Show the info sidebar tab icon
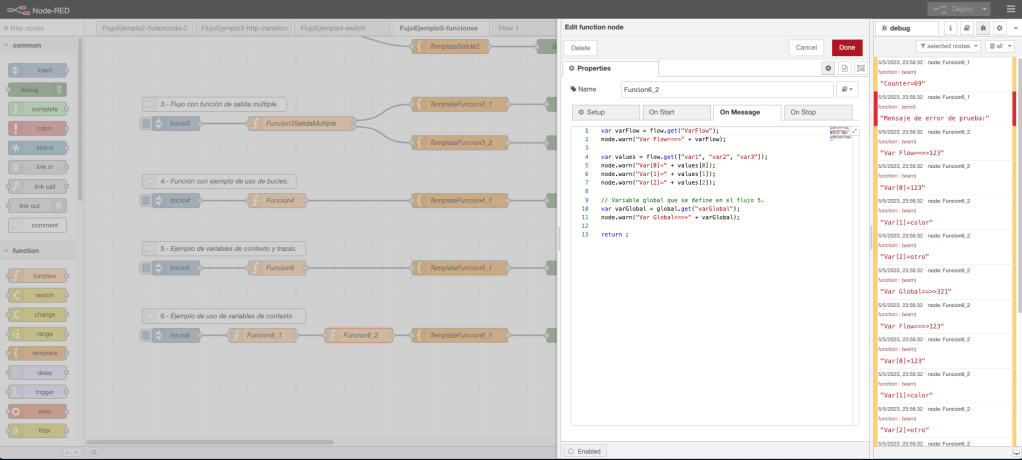Image resolution: width=1022 pixels, height=460 pixels. click(x=950, y=28)
